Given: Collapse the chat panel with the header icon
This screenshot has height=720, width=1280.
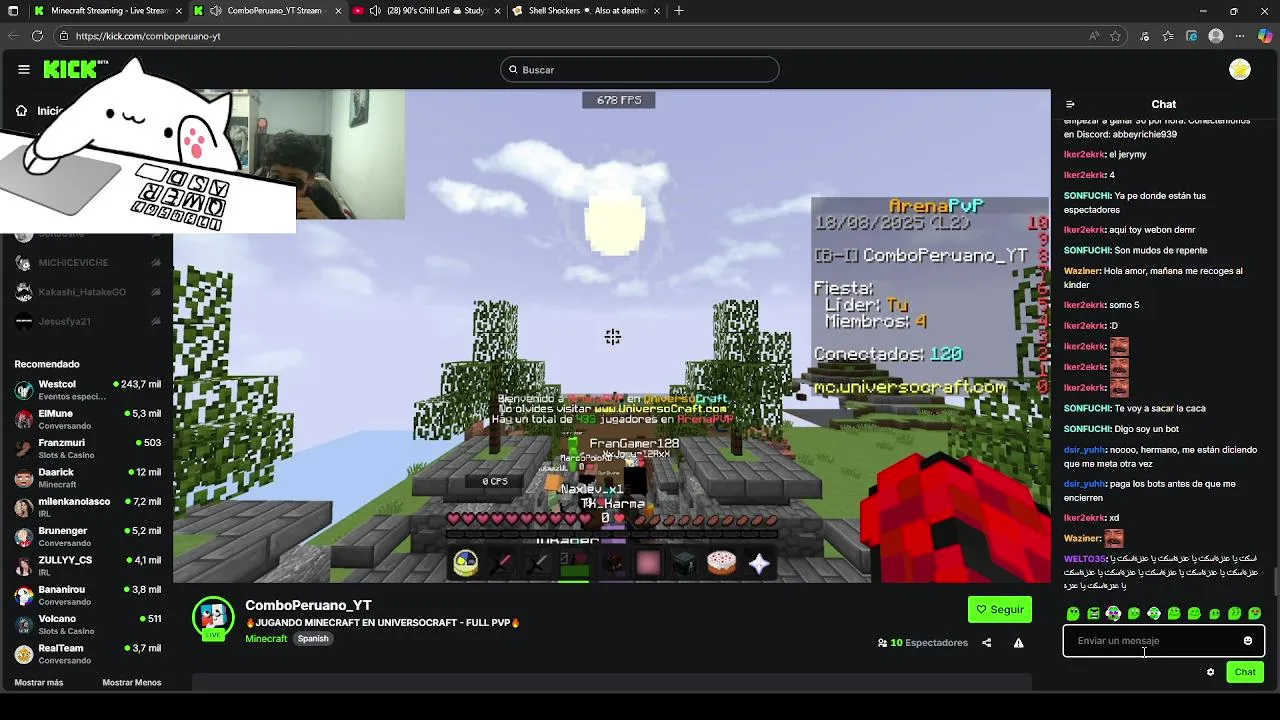Looking at the screenshot, I should click(x=1070, y=104).
